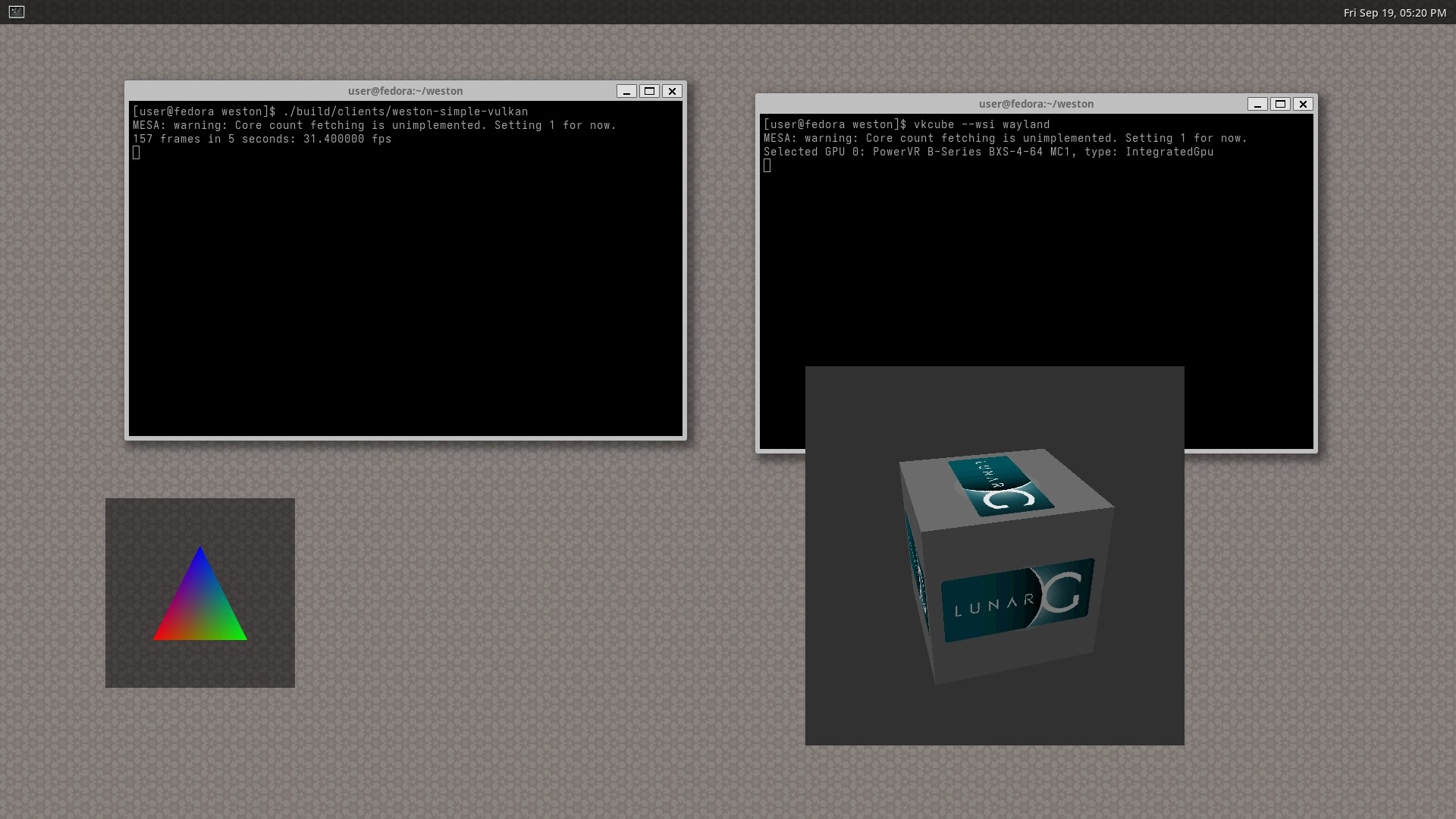Click the '157 frames in 5 seconds' output line
Image resolution: width=1456 pixels, height=819 pixels.
[x=262, y=139]
